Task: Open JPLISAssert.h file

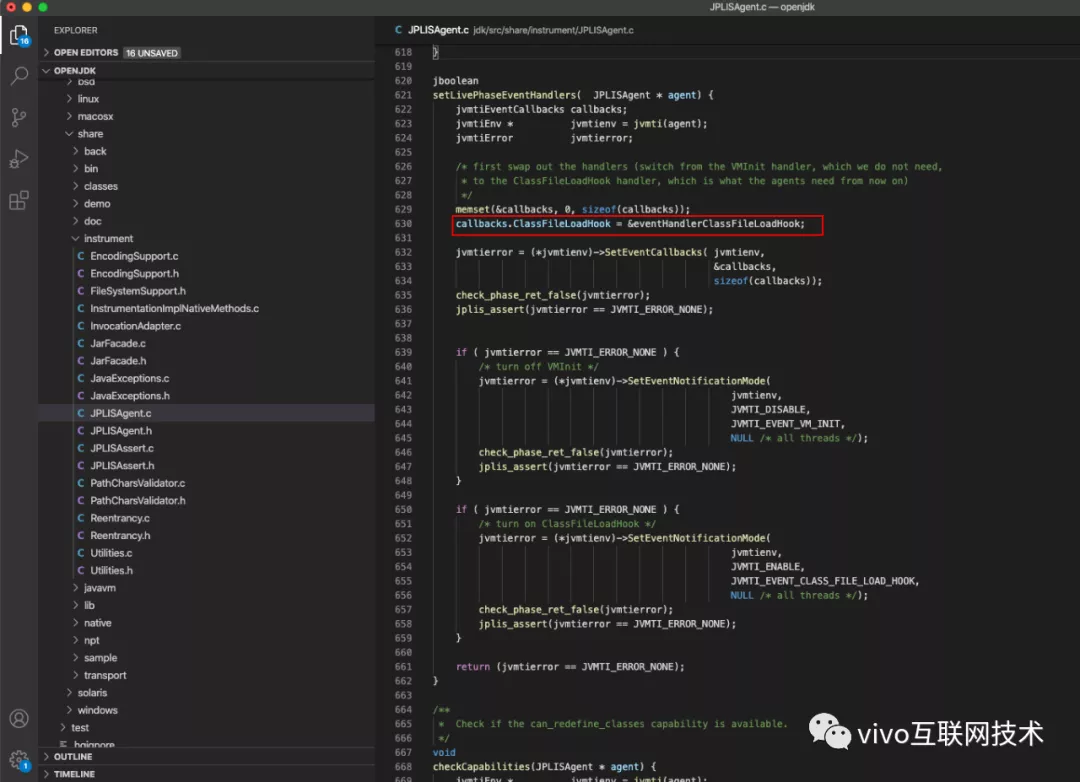Action: point(122,466)
